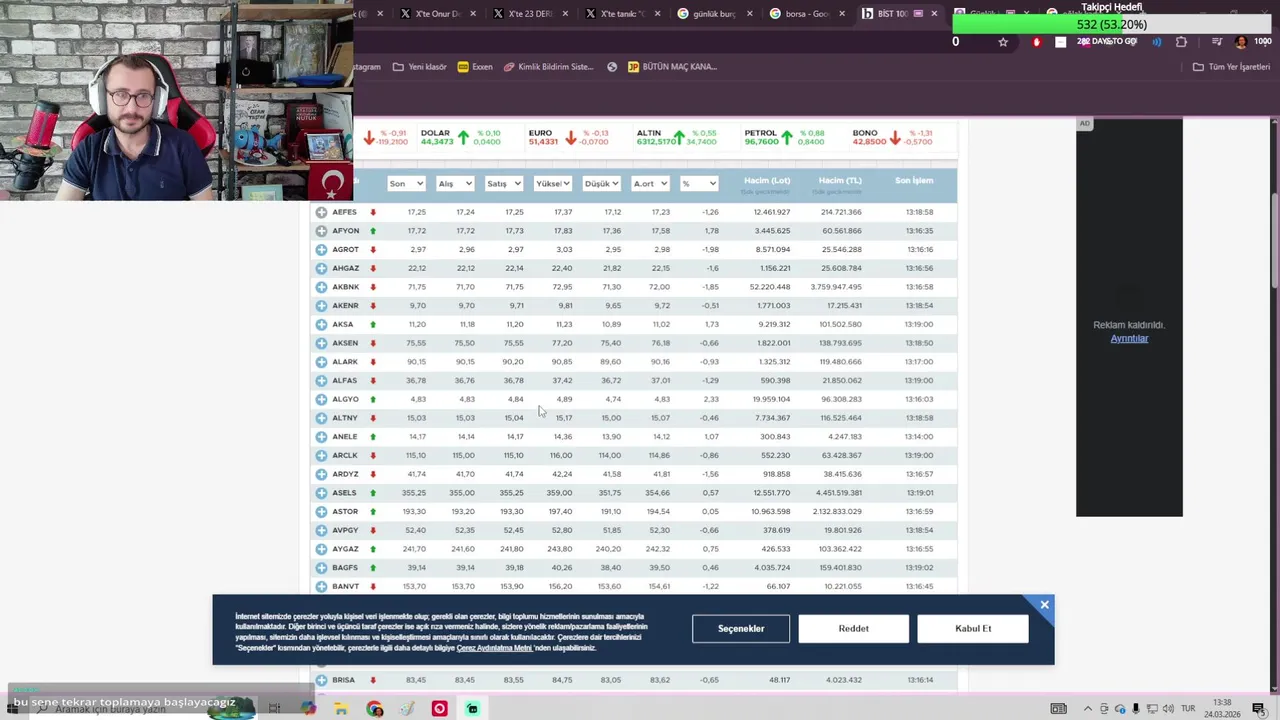Open the Son column dropdown
The height and width of the screenshot is (720, 1280).
[406, 183]
